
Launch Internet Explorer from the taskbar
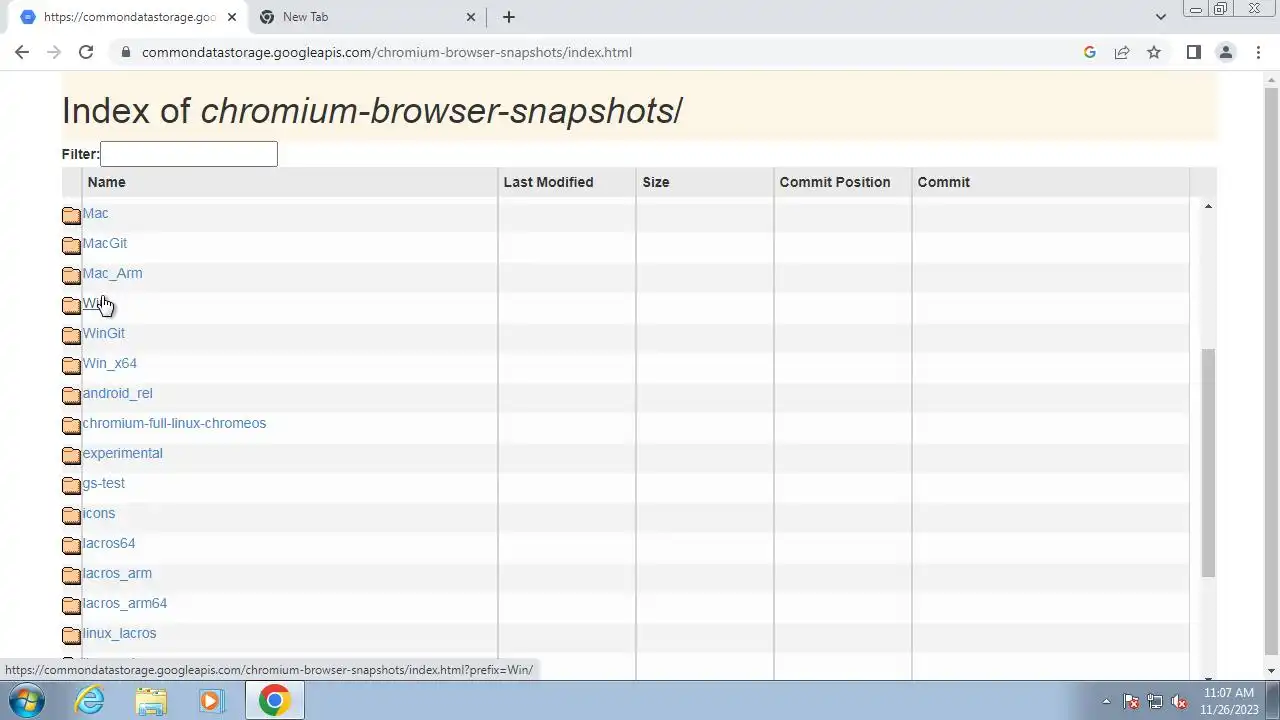90,700
